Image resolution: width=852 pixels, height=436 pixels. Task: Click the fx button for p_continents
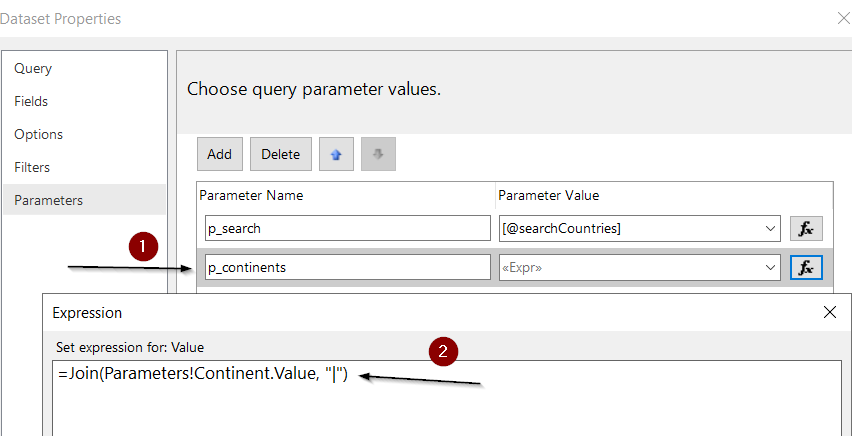[x=806, y=267]
